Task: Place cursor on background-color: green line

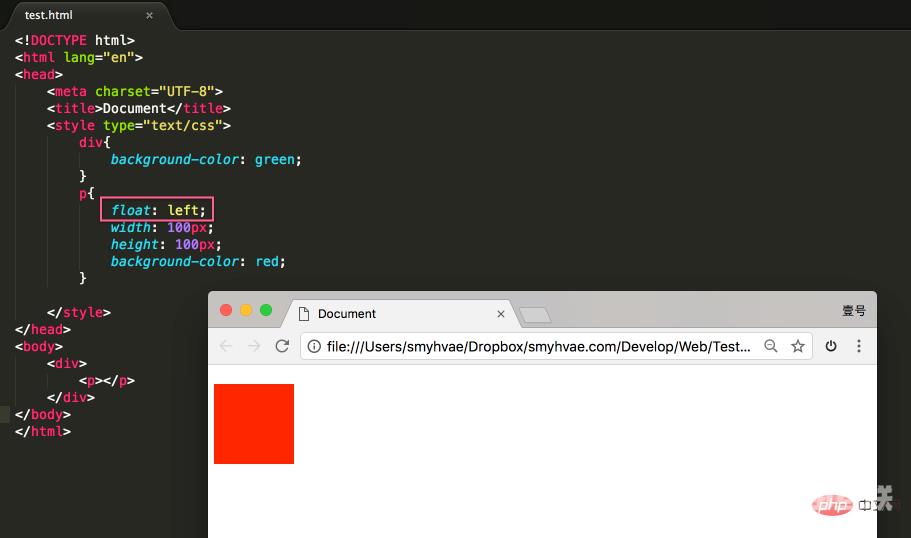Action: (x=206, y=159)
